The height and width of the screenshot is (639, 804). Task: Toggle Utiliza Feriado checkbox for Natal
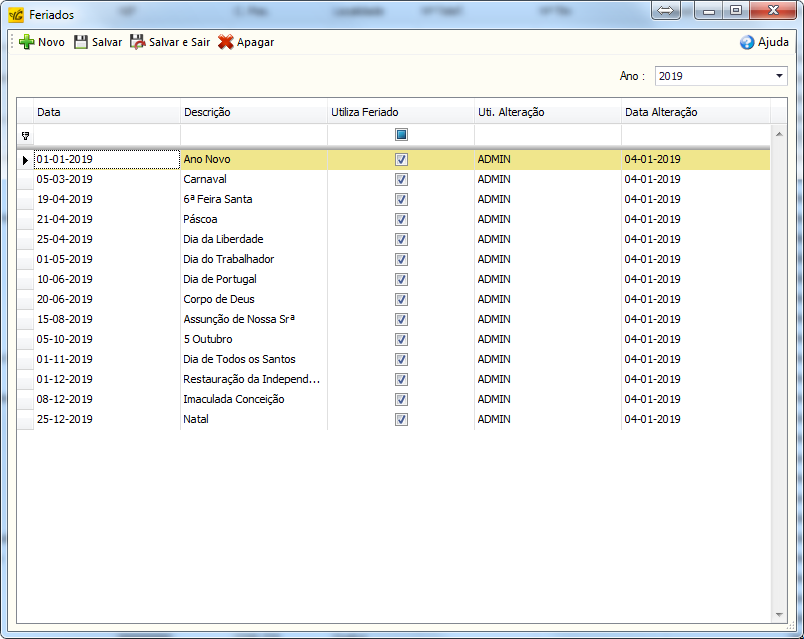pyautogui.click(x=401, y=419)
